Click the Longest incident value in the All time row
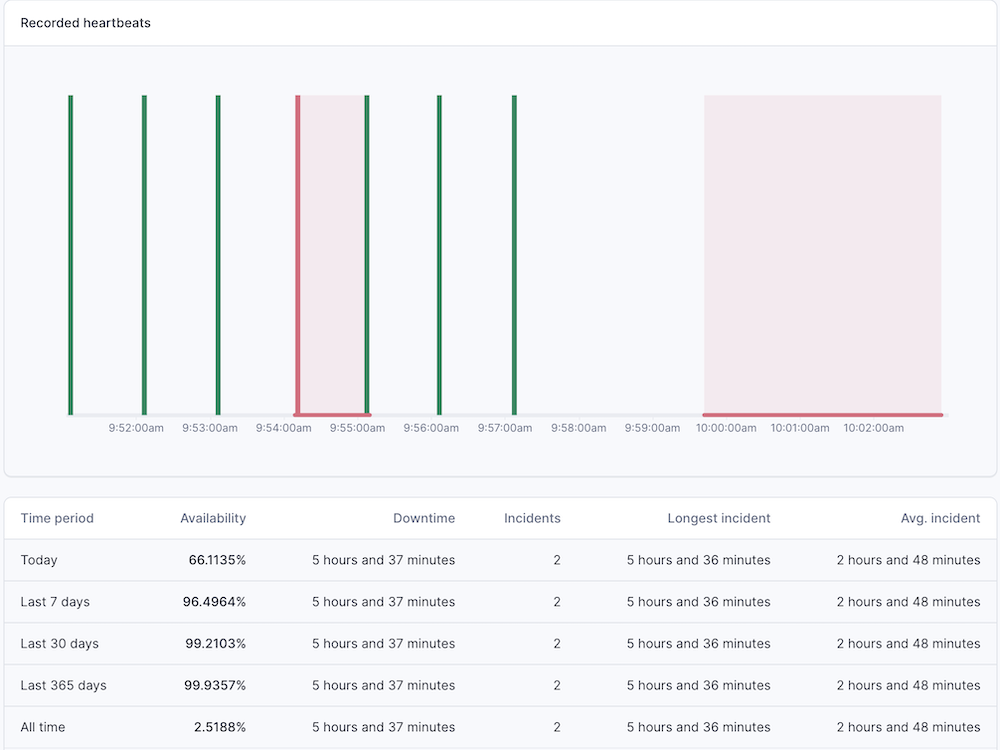 pyautogui.click(x=698, y=727)
